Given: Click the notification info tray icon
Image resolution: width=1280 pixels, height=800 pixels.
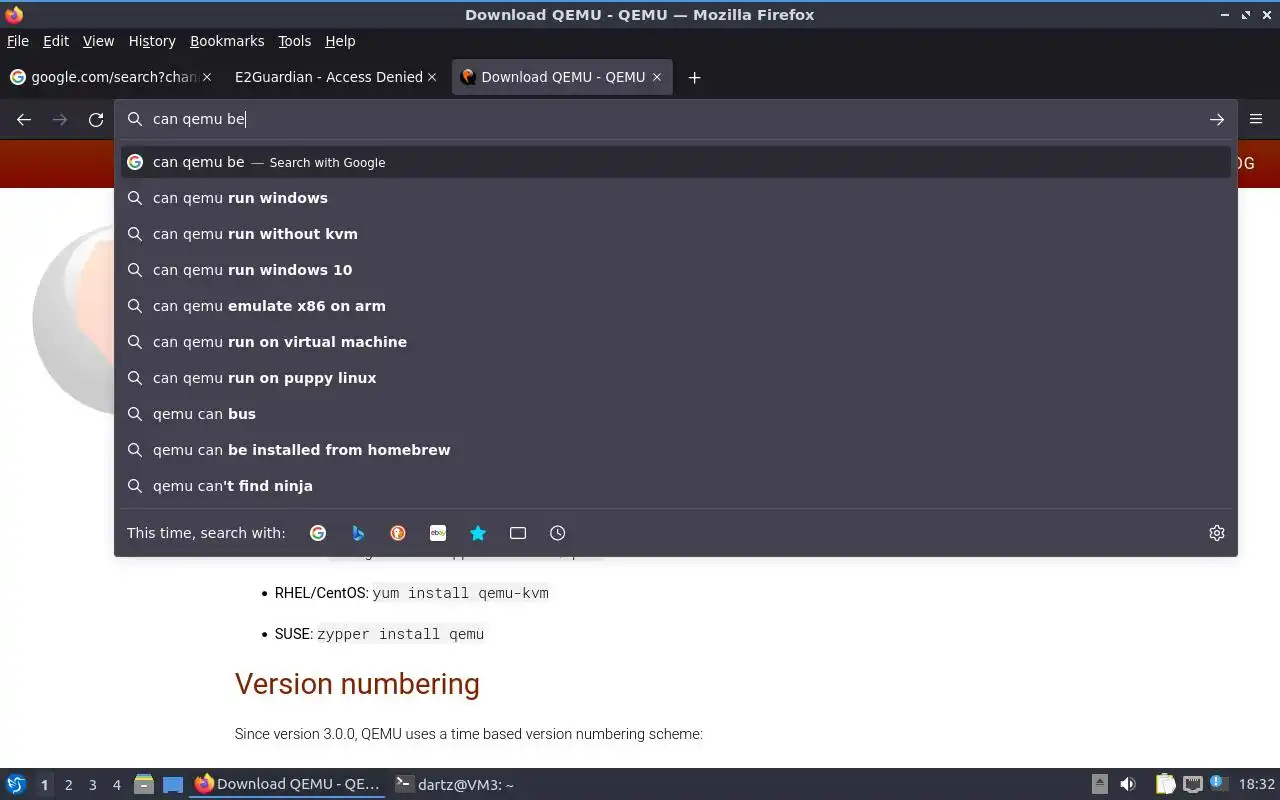Looking at the screenshot, I should click(1218, 783).
